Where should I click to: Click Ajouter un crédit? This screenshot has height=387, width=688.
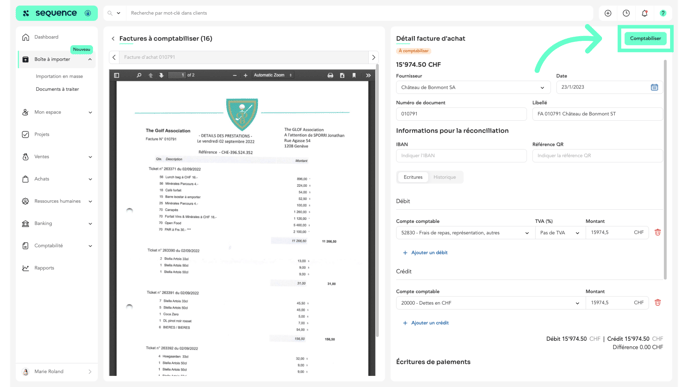tap(426, 323)
